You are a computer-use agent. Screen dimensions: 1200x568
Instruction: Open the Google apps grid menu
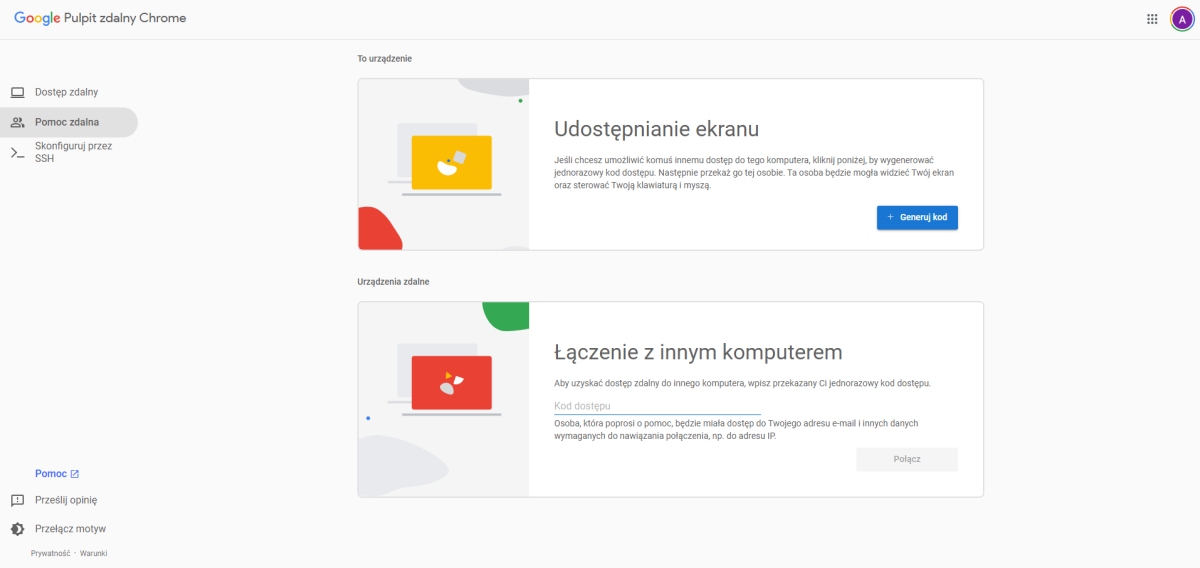coord(1152,19)
